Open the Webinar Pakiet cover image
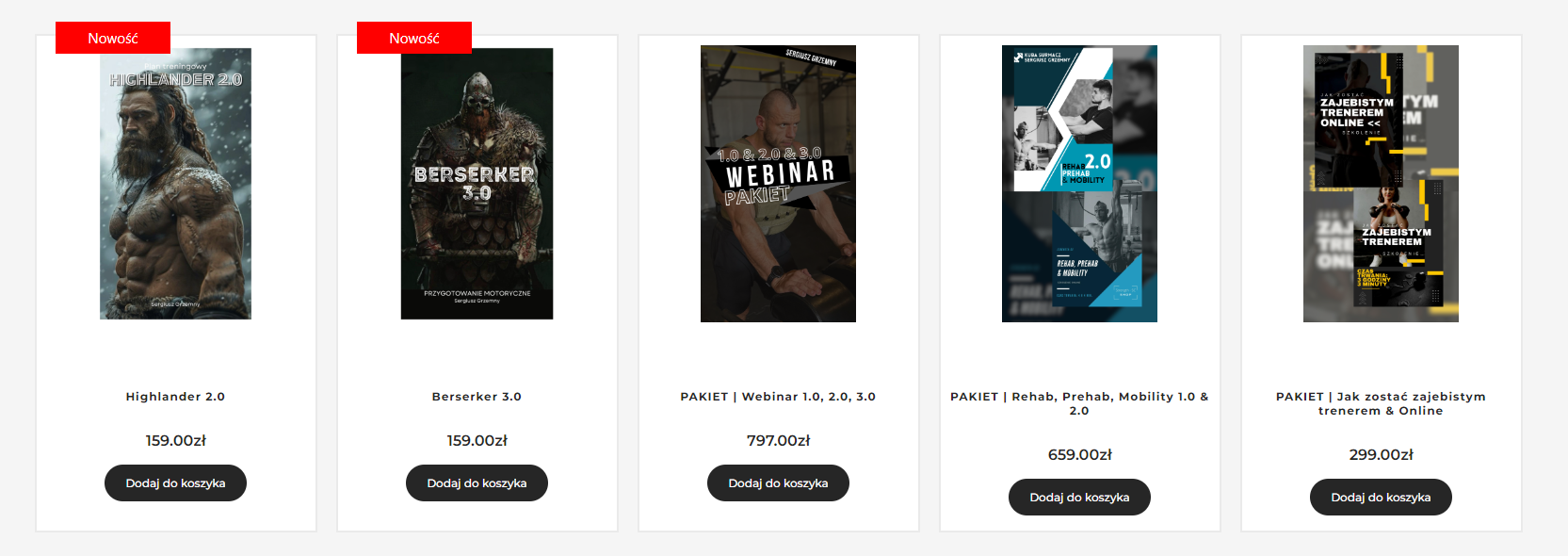Screen dimensions: 1568x556 778,184
